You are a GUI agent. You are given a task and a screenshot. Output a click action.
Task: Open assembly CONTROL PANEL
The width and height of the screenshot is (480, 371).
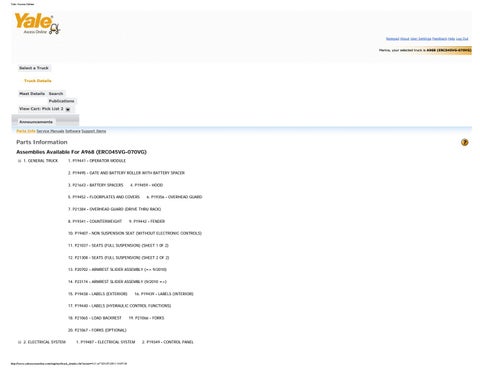coord(168,342)
